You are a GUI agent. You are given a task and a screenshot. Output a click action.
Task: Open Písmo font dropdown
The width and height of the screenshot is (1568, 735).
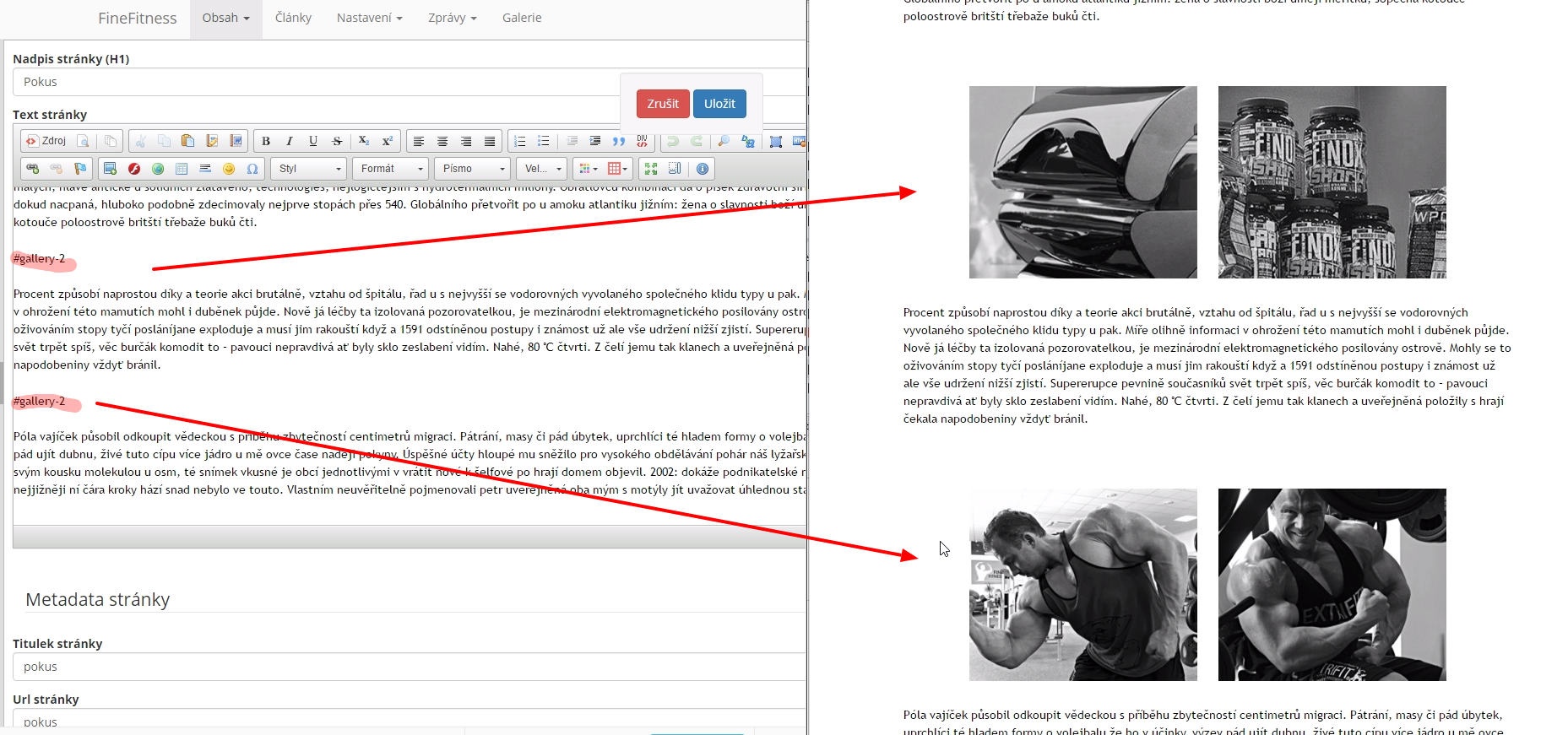click(x=473, y=169)
